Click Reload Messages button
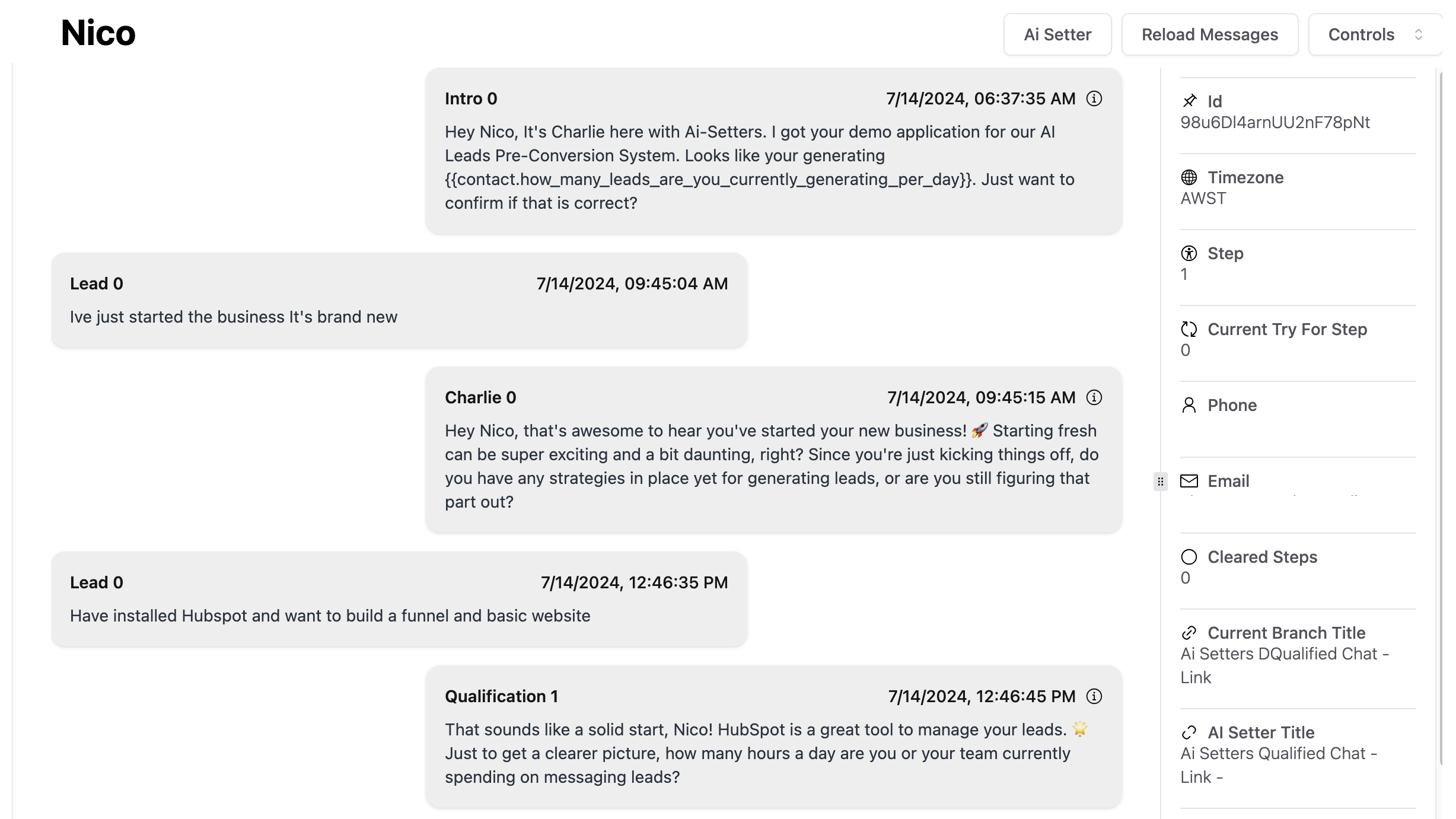The height and width of the screenshot is (819, 1456). click(x=1210, y=34)
